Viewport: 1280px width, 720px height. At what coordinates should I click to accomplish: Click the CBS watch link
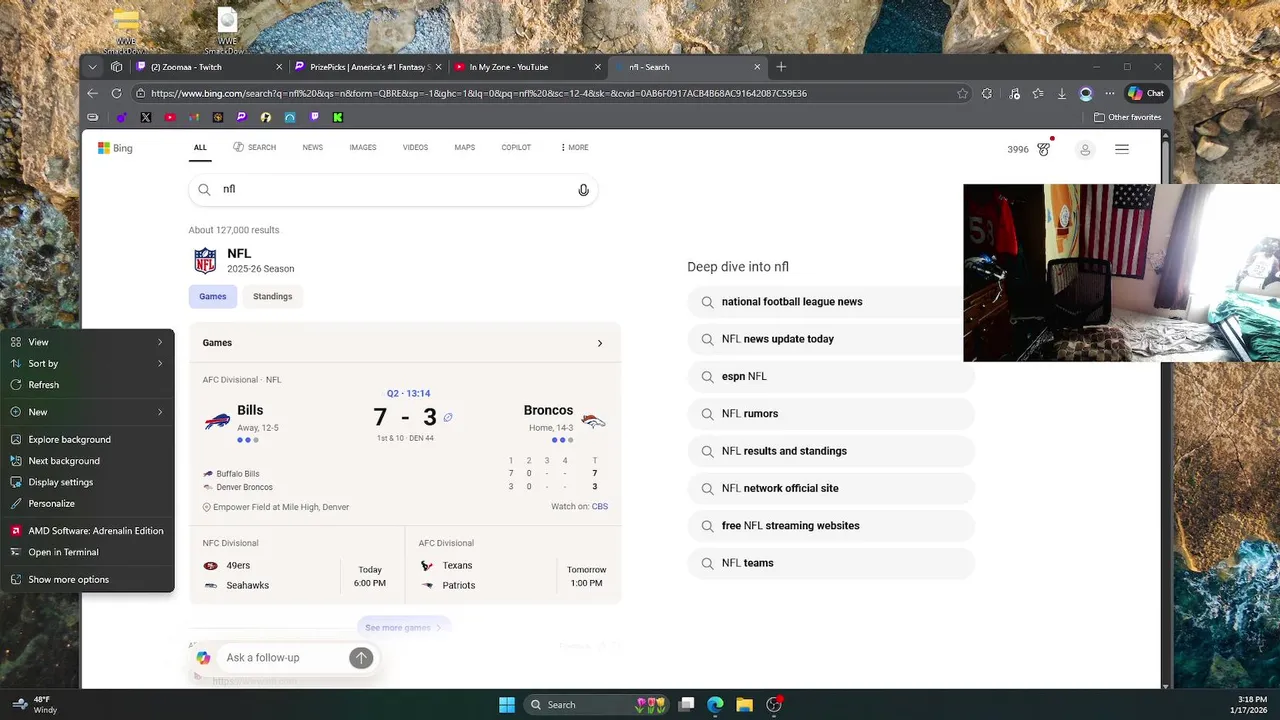pyautogui.click(x=600, y=507)
